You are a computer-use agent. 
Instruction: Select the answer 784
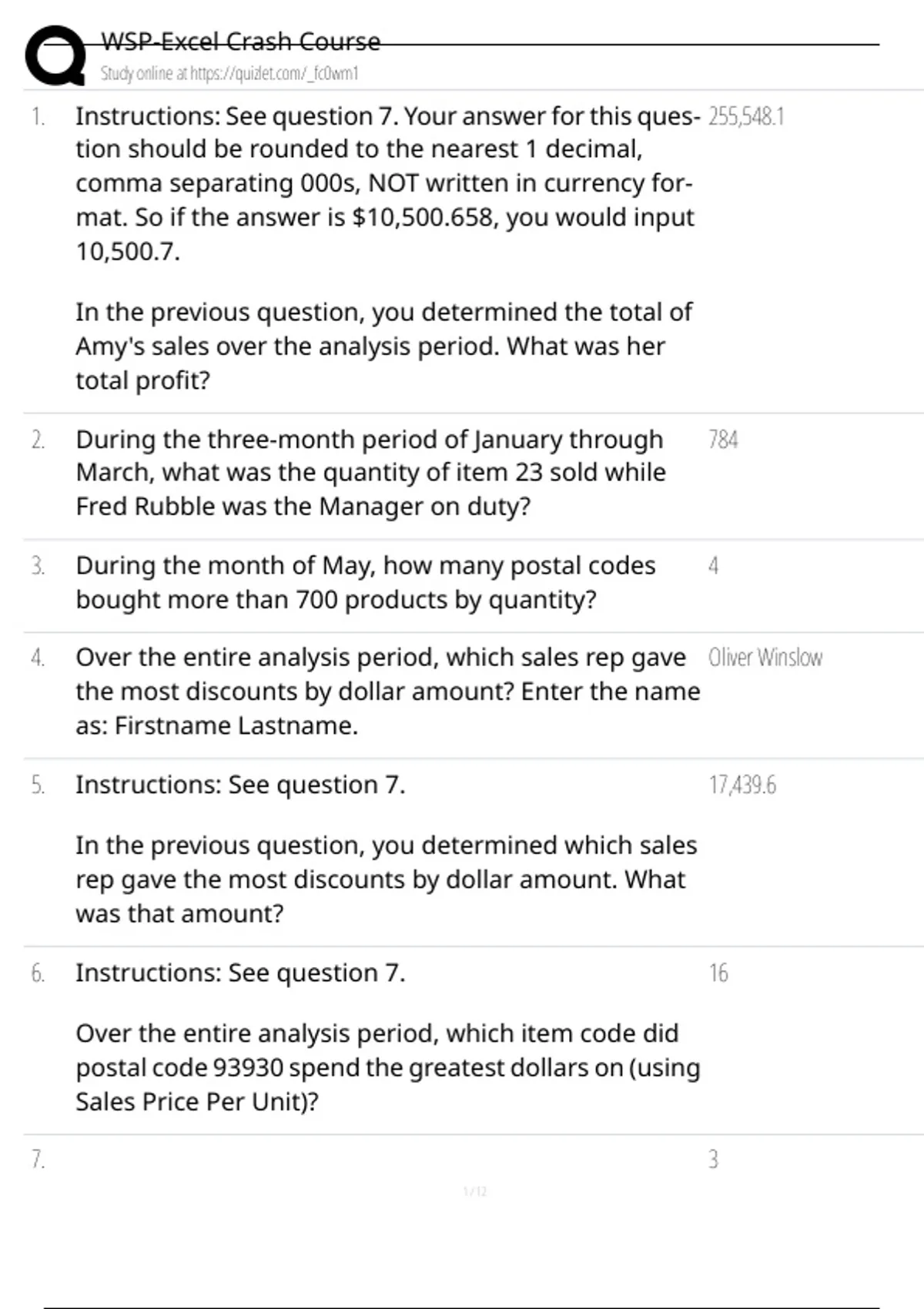(x=723, y=440)
